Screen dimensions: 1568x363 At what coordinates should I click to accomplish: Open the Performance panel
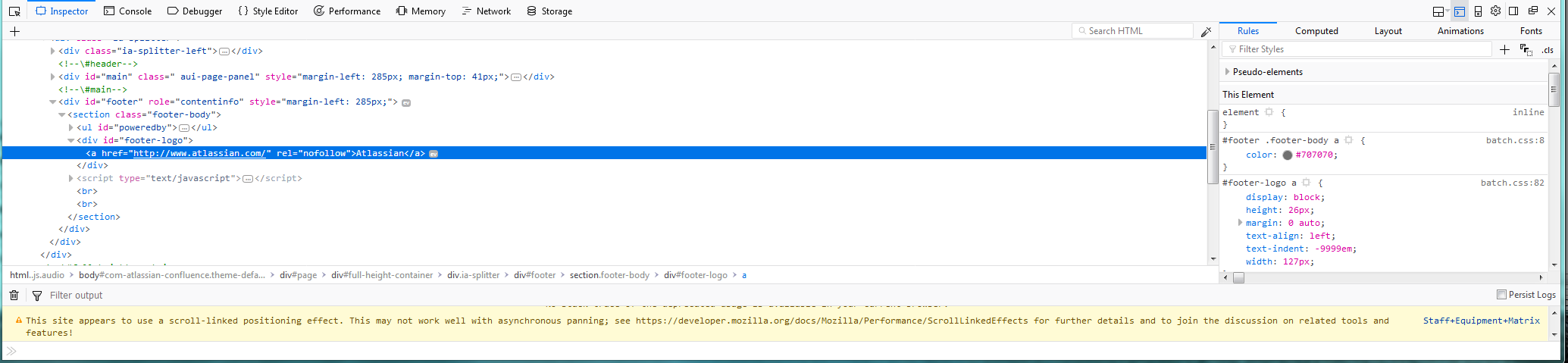[347, 11]
